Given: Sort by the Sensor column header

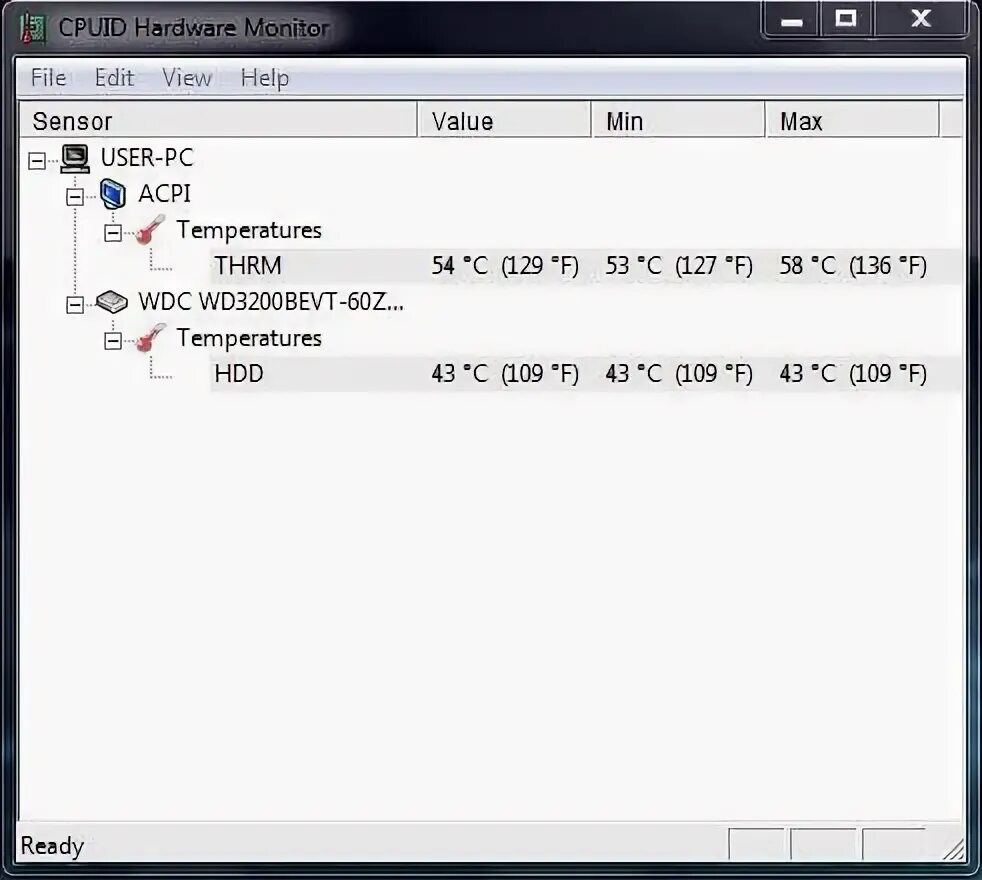Looking at the screenshot, I should 218,120.
